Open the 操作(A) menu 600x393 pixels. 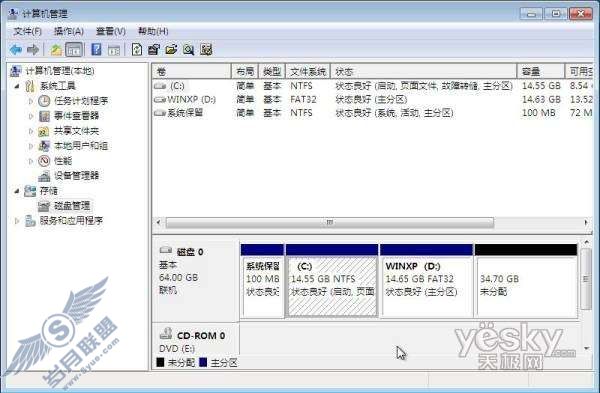pos(69,31)
